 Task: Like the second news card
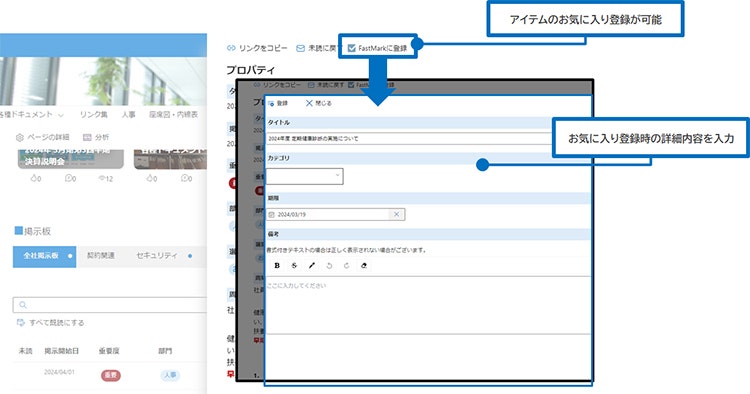tap(152, 178)
